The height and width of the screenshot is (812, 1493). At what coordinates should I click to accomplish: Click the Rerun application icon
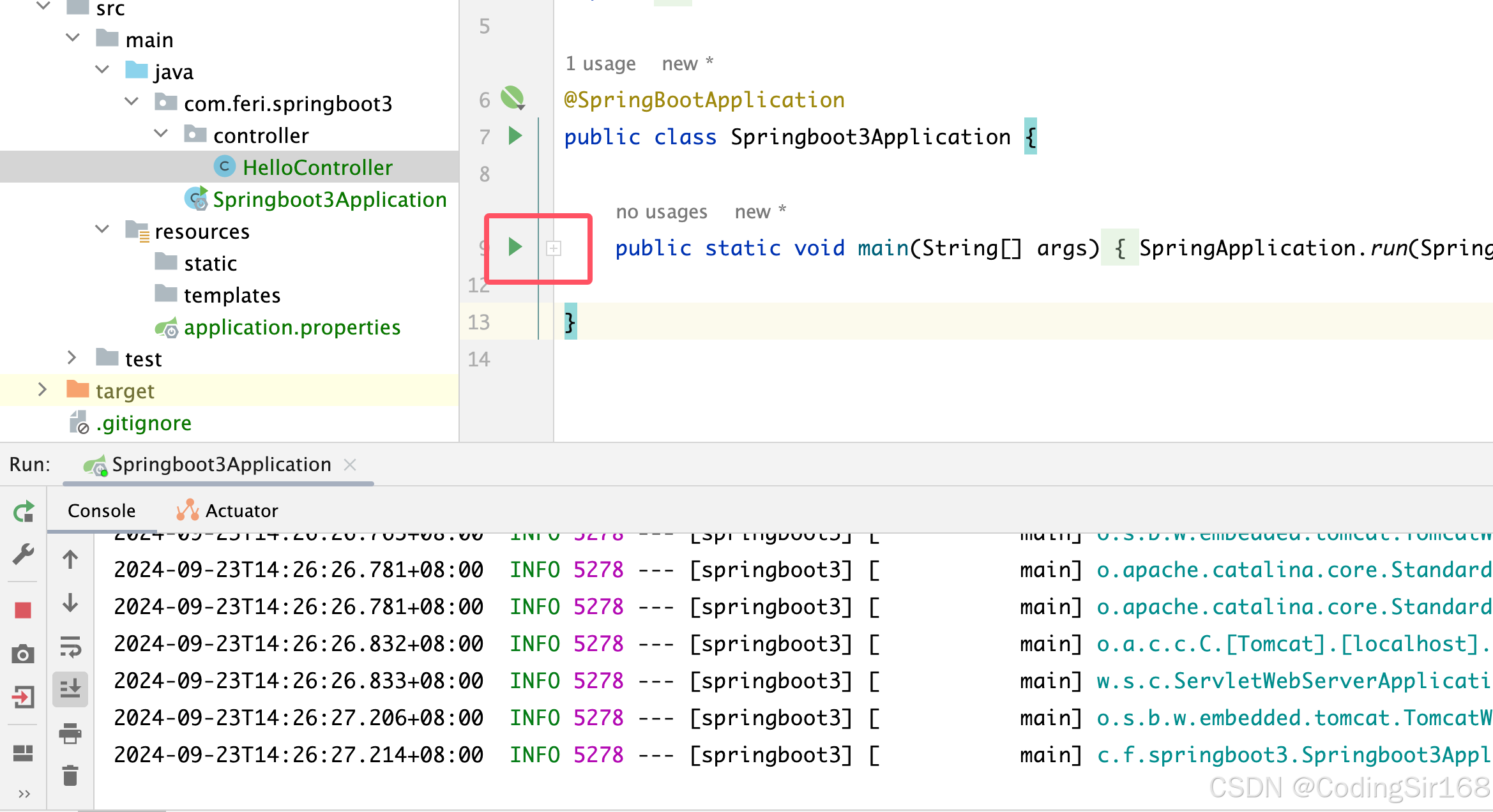(x=24, y=511)
